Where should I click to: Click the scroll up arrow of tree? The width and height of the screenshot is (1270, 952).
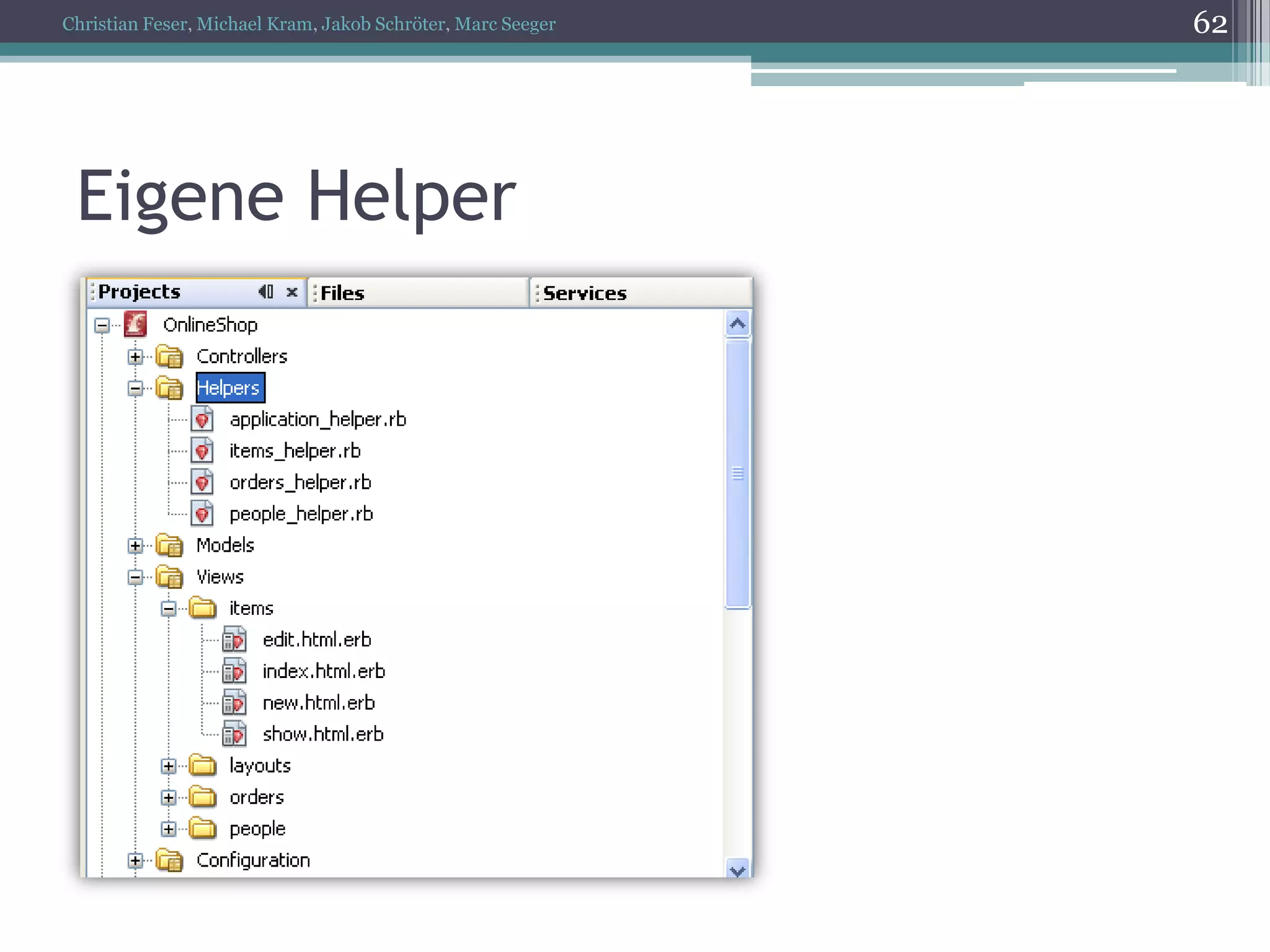(x=737, y=323)
